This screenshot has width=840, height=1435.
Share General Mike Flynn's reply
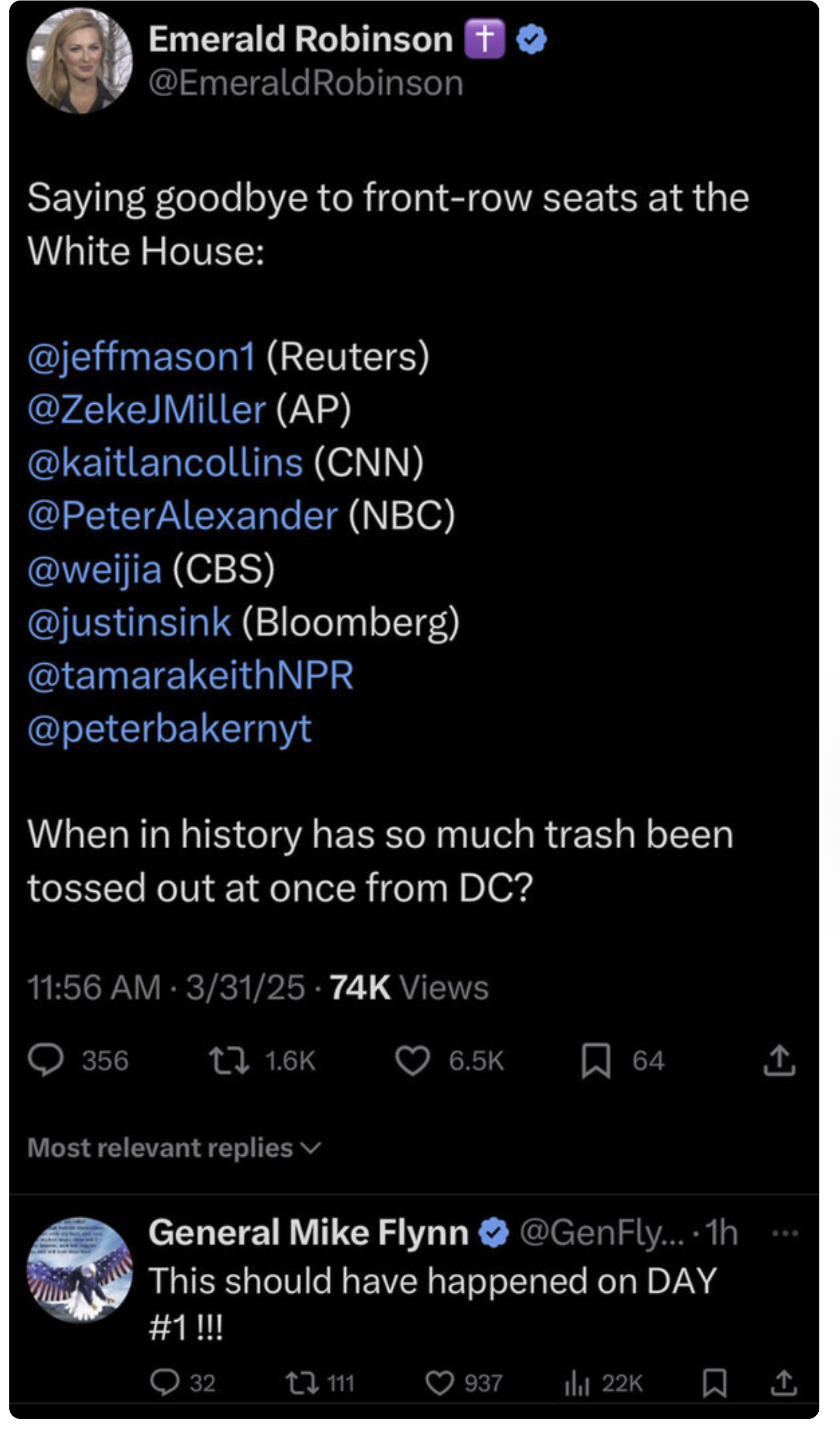(784, 1383)
